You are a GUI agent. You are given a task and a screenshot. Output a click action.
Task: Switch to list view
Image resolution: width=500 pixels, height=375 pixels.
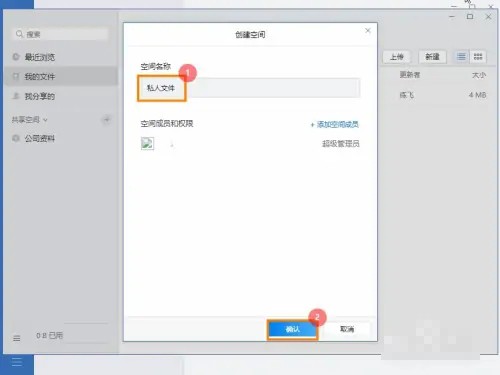tap(461, 57)
